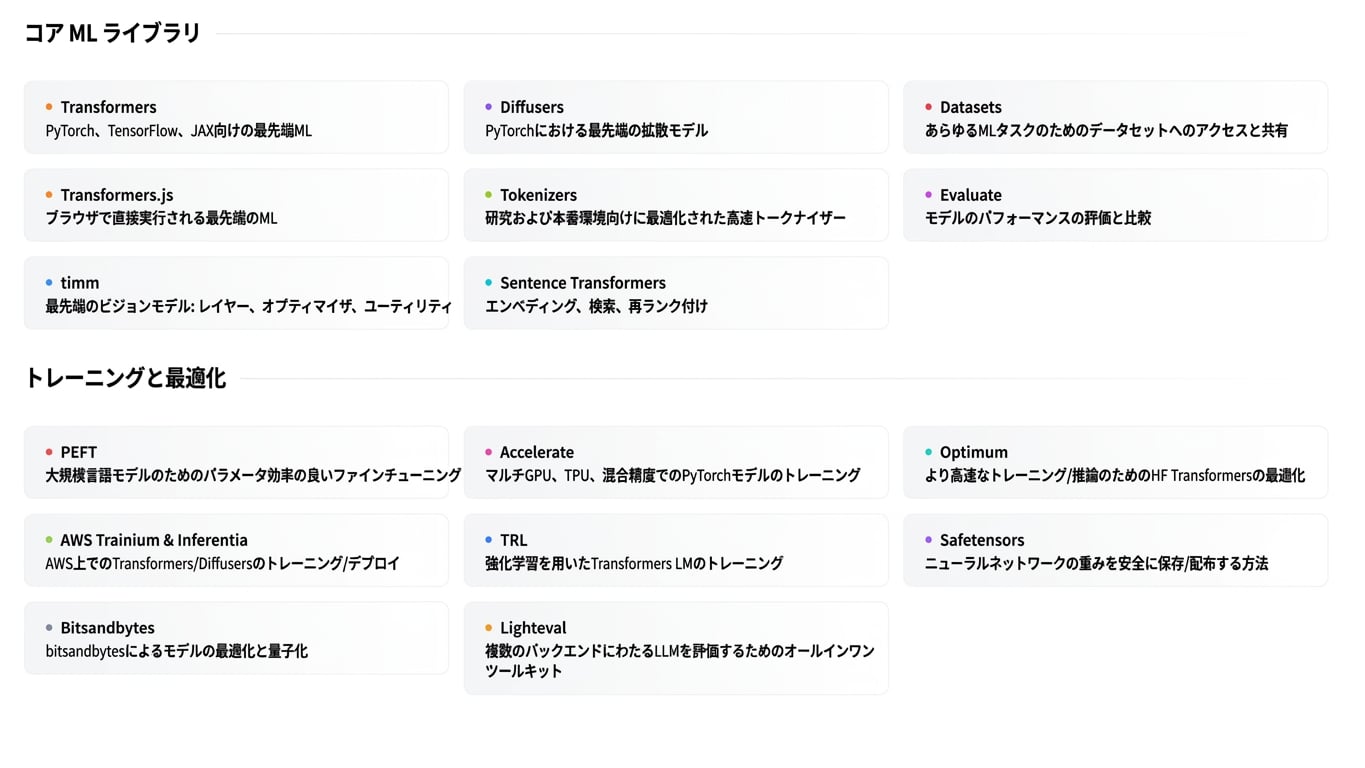Go to the Transformers.js card

point(236,205)
